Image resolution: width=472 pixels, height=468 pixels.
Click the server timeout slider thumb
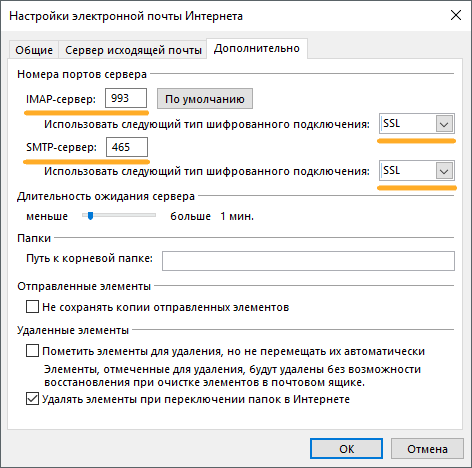(90, 216)
